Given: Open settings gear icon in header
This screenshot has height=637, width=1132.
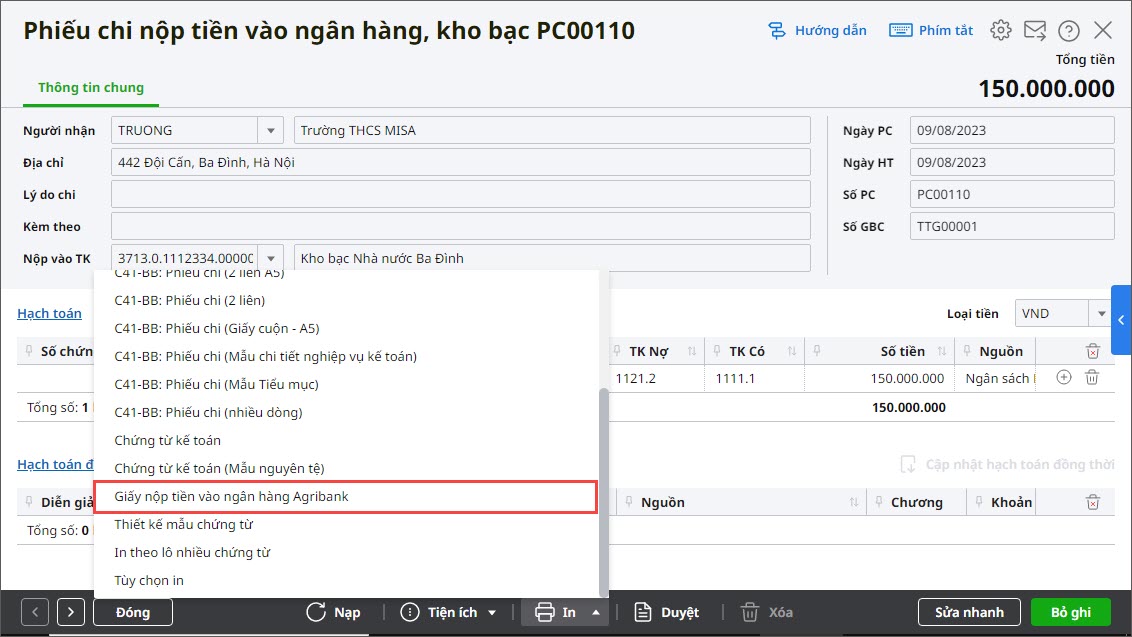Looking at the screenshot, I should [x=1000, y=30].
